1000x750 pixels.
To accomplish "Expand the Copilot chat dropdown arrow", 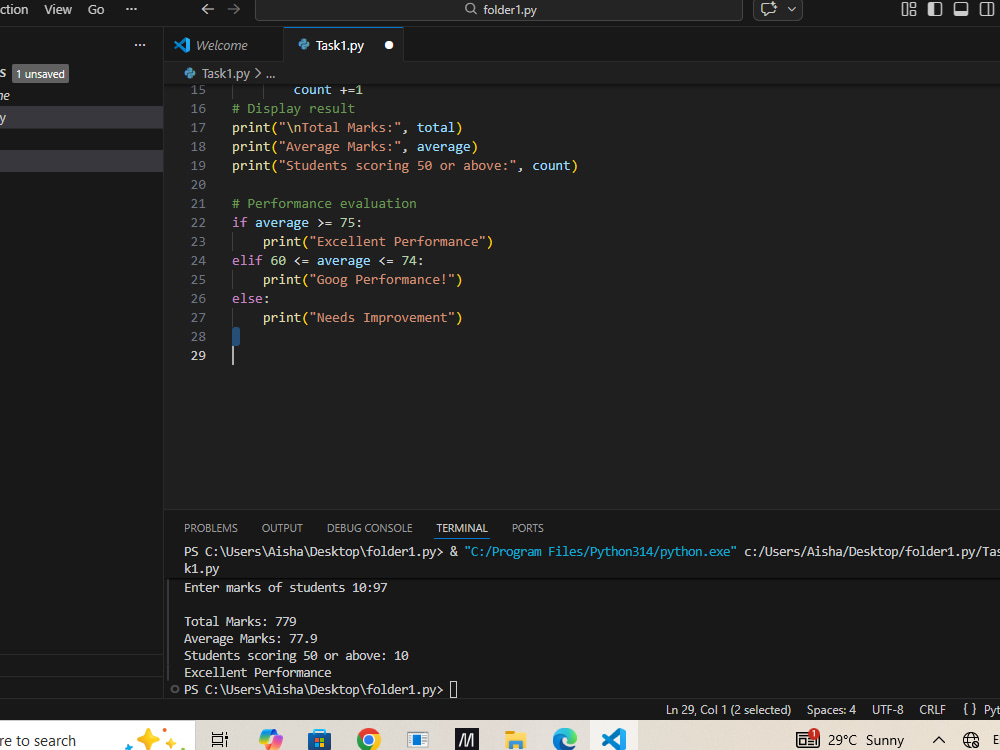I will [791, 9].
